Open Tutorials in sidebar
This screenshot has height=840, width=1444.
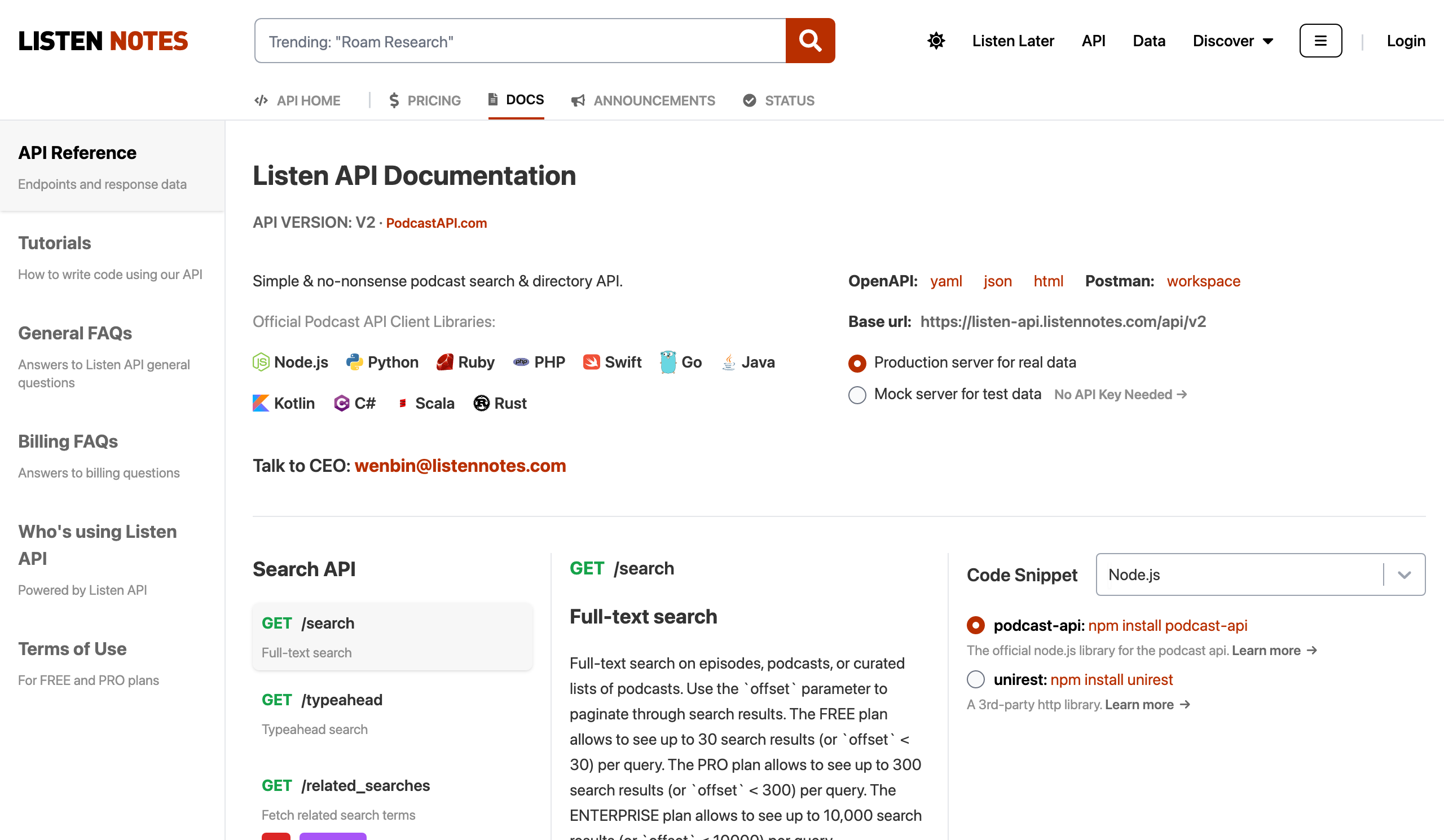(x=112, y=257)
